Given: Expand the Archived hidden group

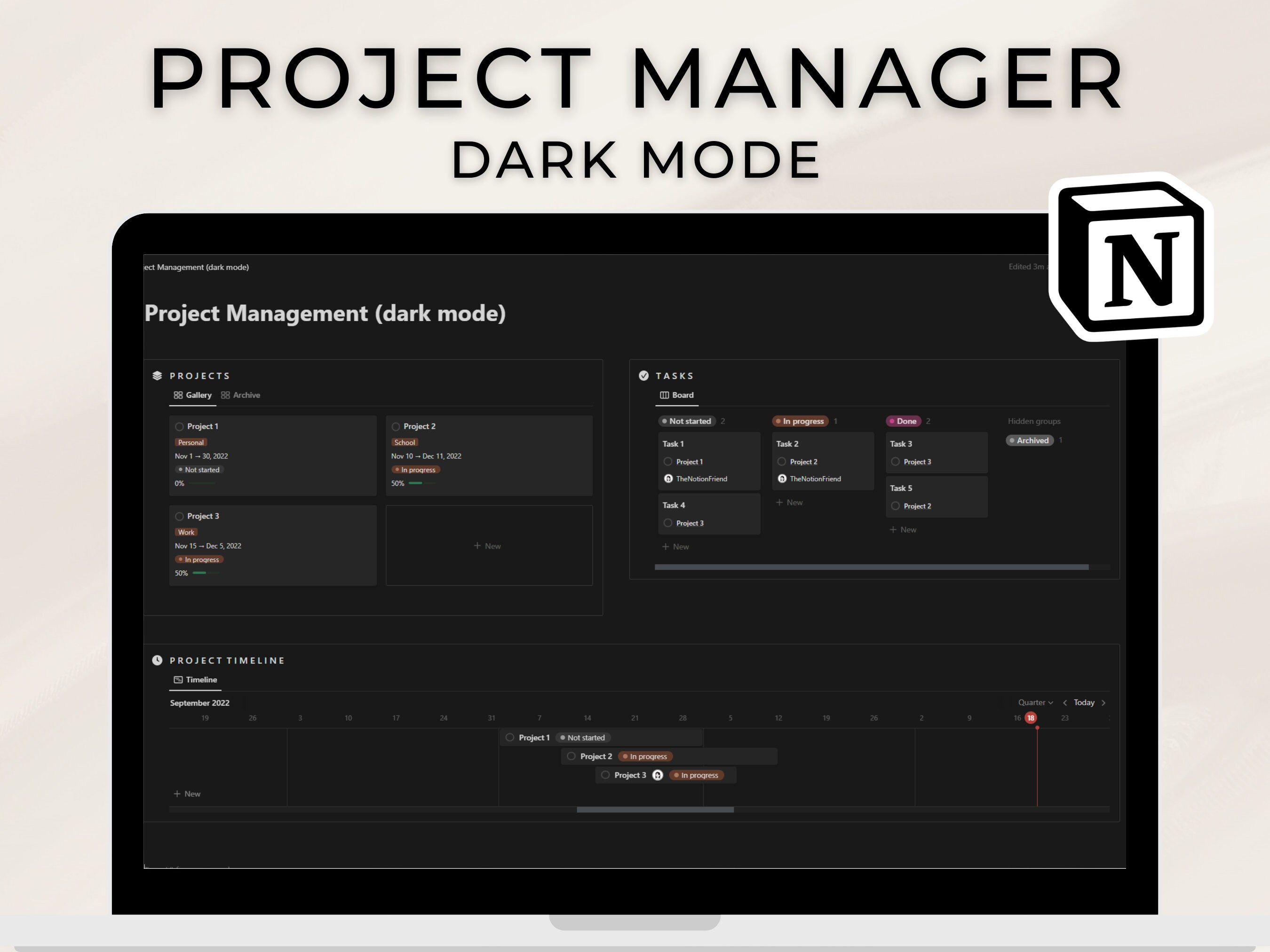Looking at the screenshot, I should [x=1030, y=440].
